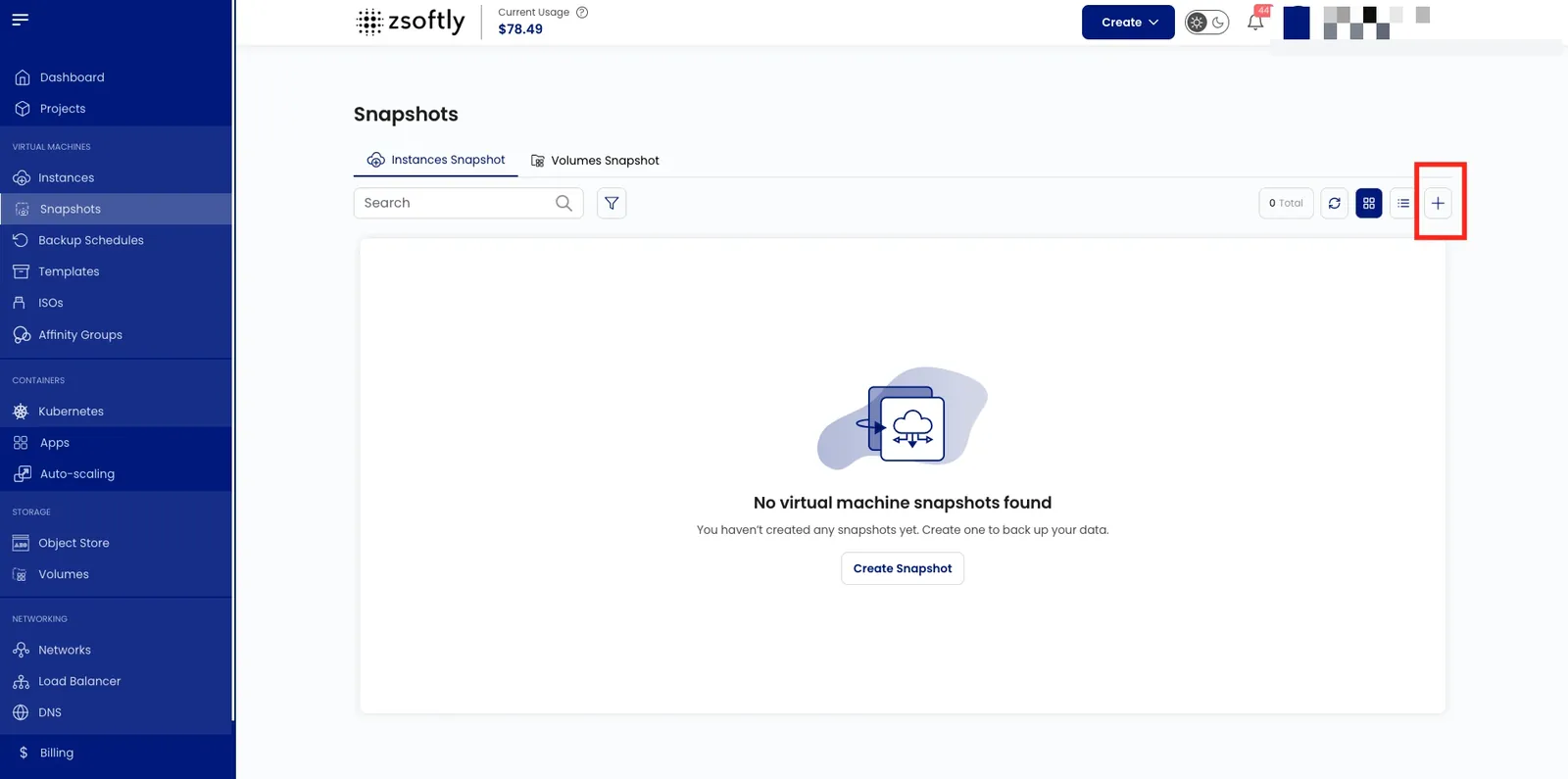The width and height of the screenshot is (1568, 779).
Task: Click the Instances cloud icon
Action: point(22,177)
